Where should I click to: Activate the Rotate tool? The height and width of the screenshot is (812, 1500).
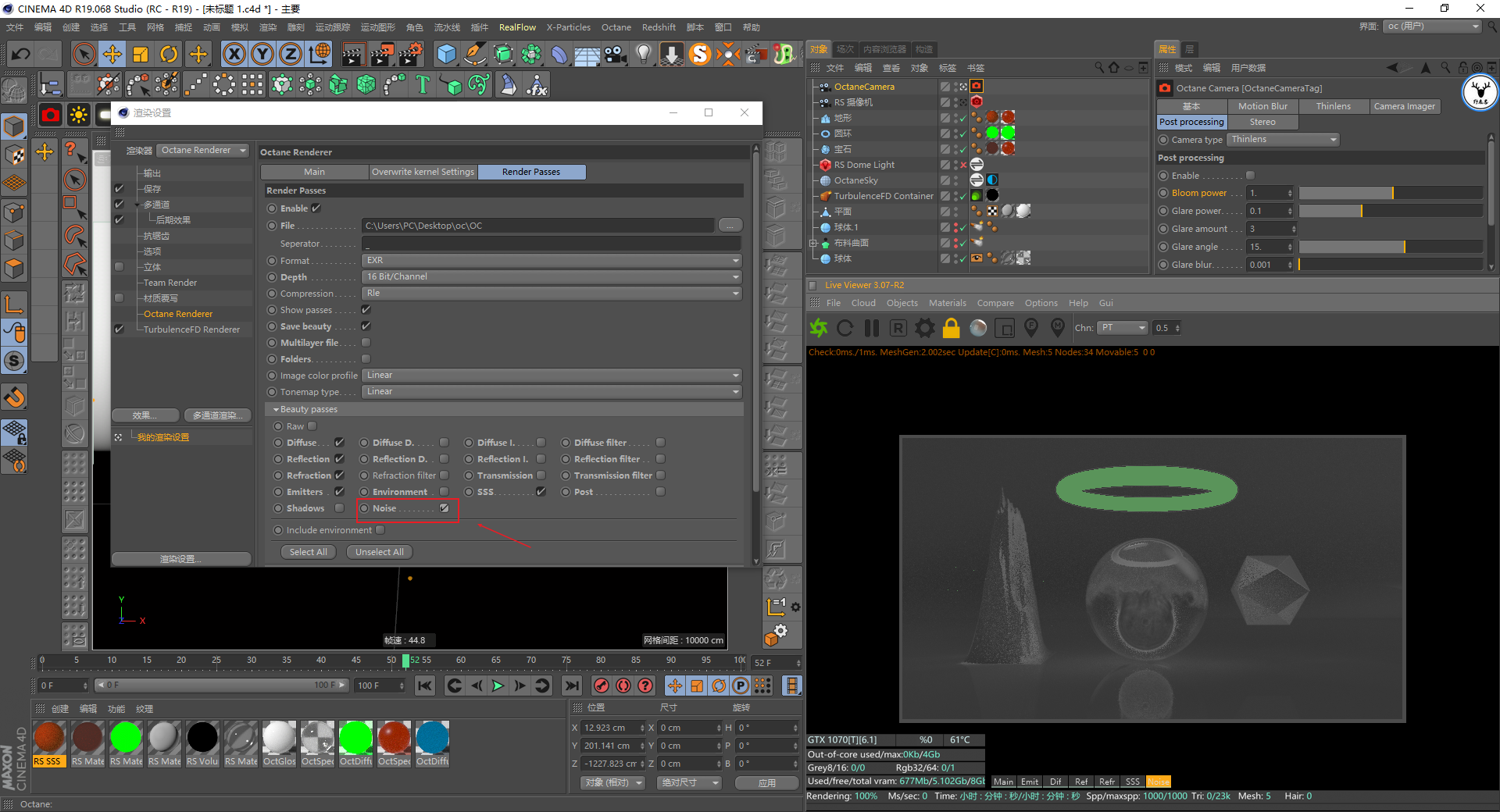pos(169,54)
